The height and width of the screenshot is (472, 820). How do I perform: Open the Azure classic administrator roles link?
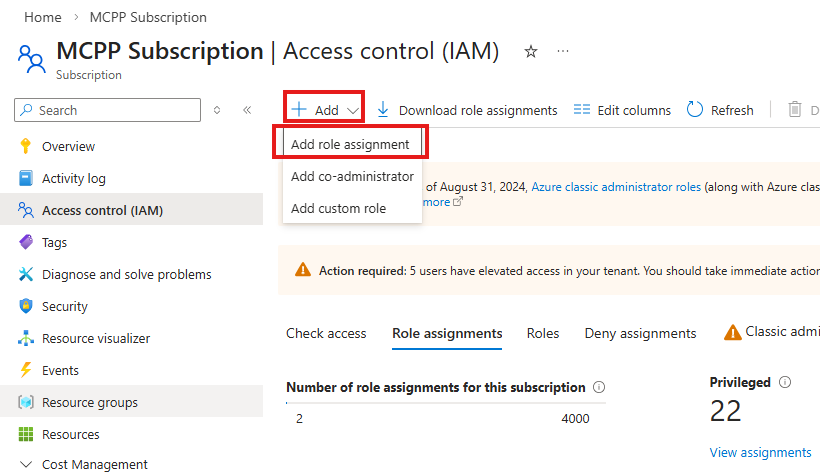click(x=616, y=186)
